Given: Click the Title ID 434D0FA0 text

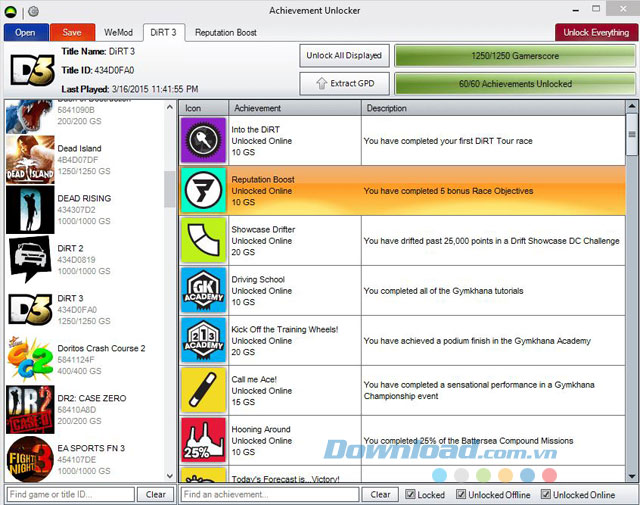Looking at the screenshot, I should click(98, 70).
